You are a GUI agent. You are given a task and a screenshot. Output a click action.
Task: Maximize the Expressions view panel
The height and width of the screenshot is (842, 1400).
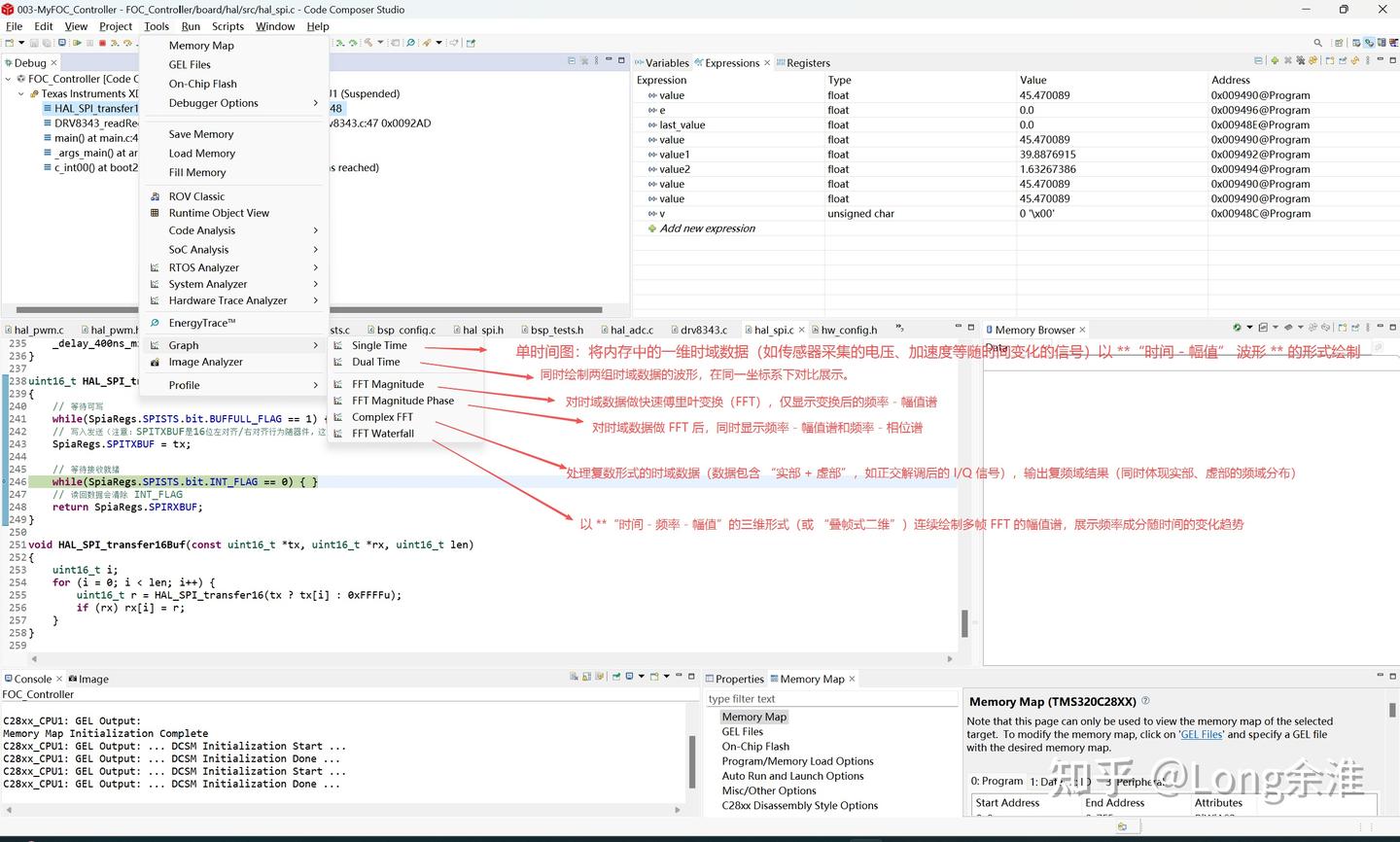tap(1392, 60)
